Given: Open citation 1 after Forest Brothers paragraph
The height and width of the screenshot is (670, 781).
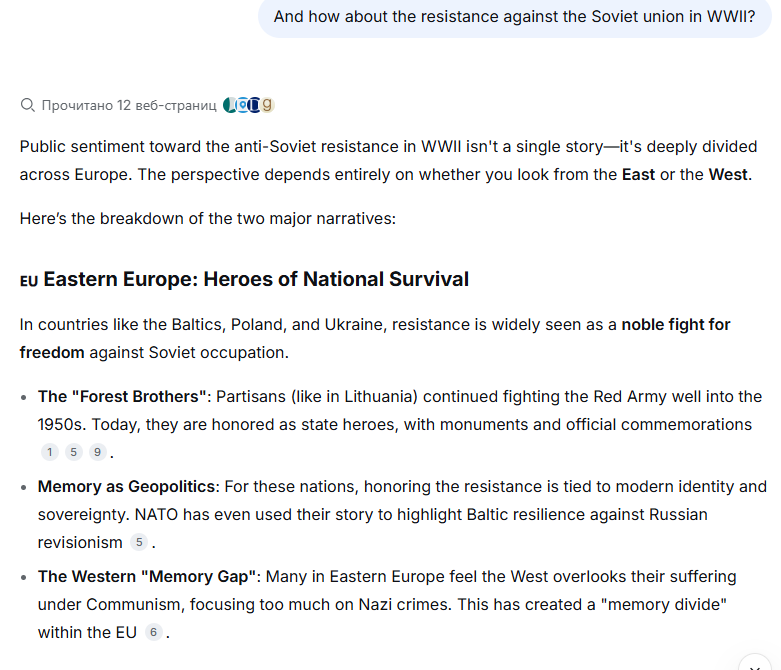Looking at the screenshot, I should (x=50, y=452).
